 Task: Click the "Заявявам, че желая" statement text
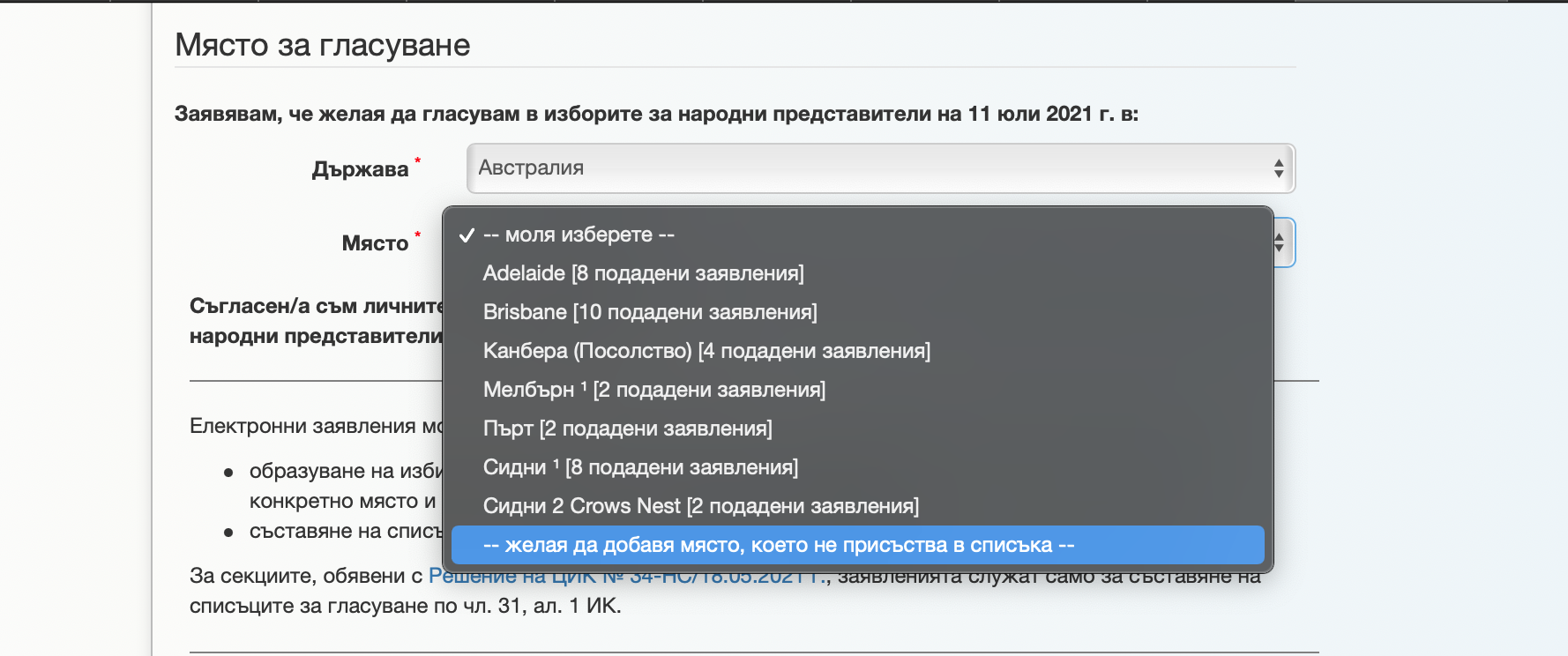[x=656, y=114]
